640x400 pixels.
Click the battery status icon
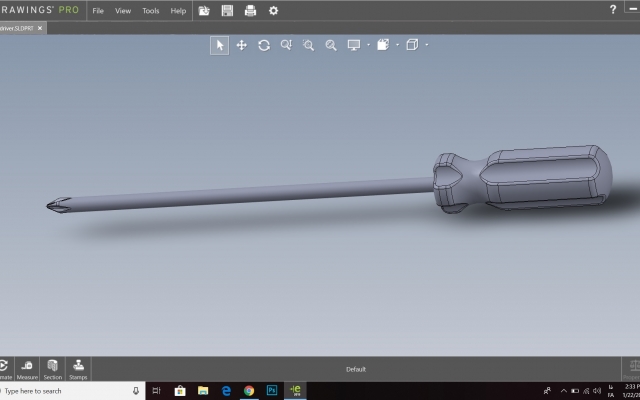point(575,391)
